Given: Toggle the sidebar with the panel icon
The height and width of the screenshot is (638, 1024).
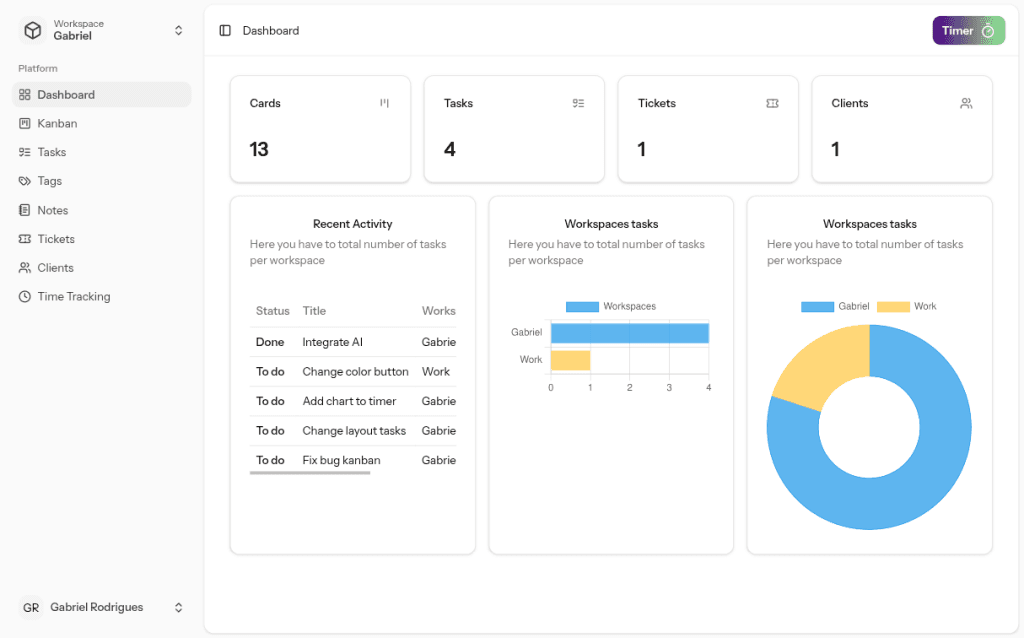Looking at the screenshot, I should tap(224, 30).
